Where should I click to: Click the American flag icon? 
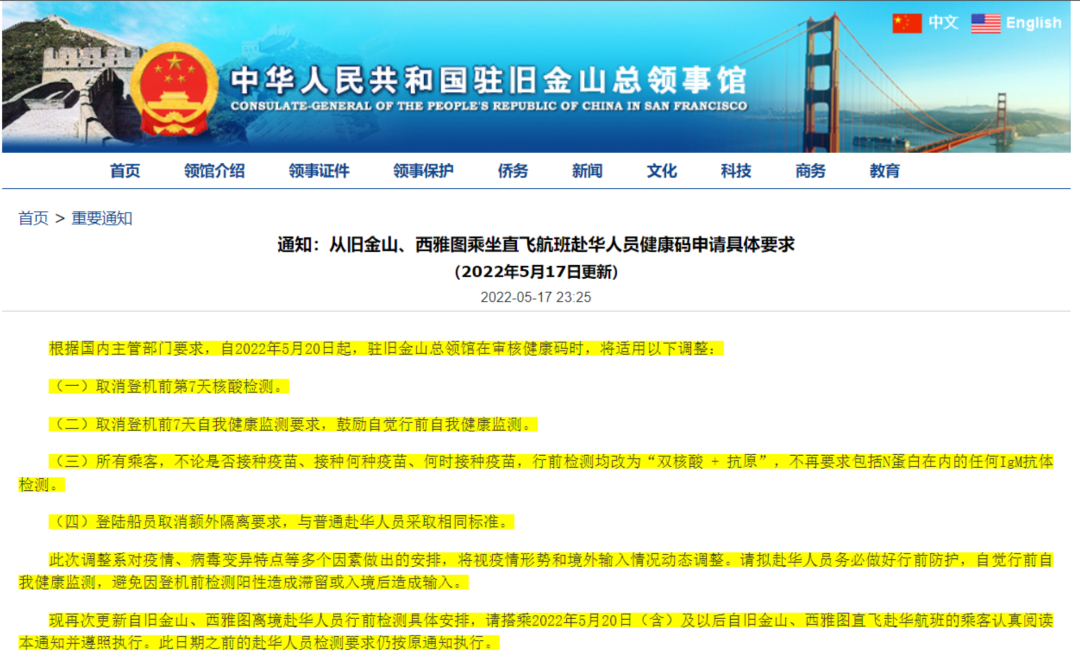985,23
